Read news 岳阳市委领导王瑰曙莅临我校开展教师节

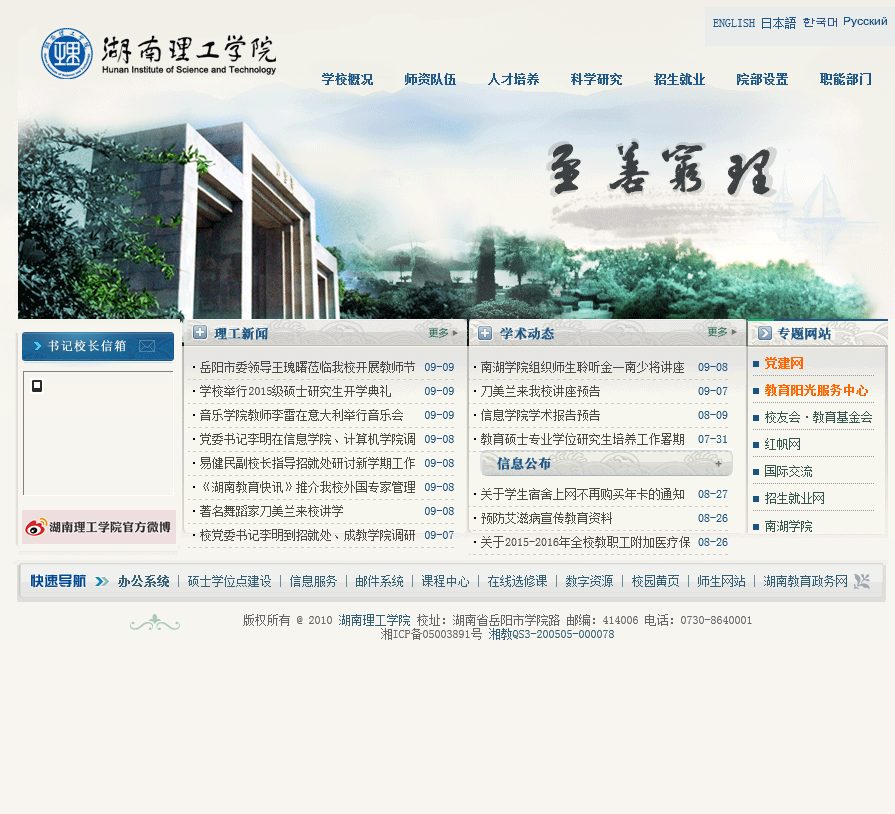pyautogui.click(x=307, y=367)
